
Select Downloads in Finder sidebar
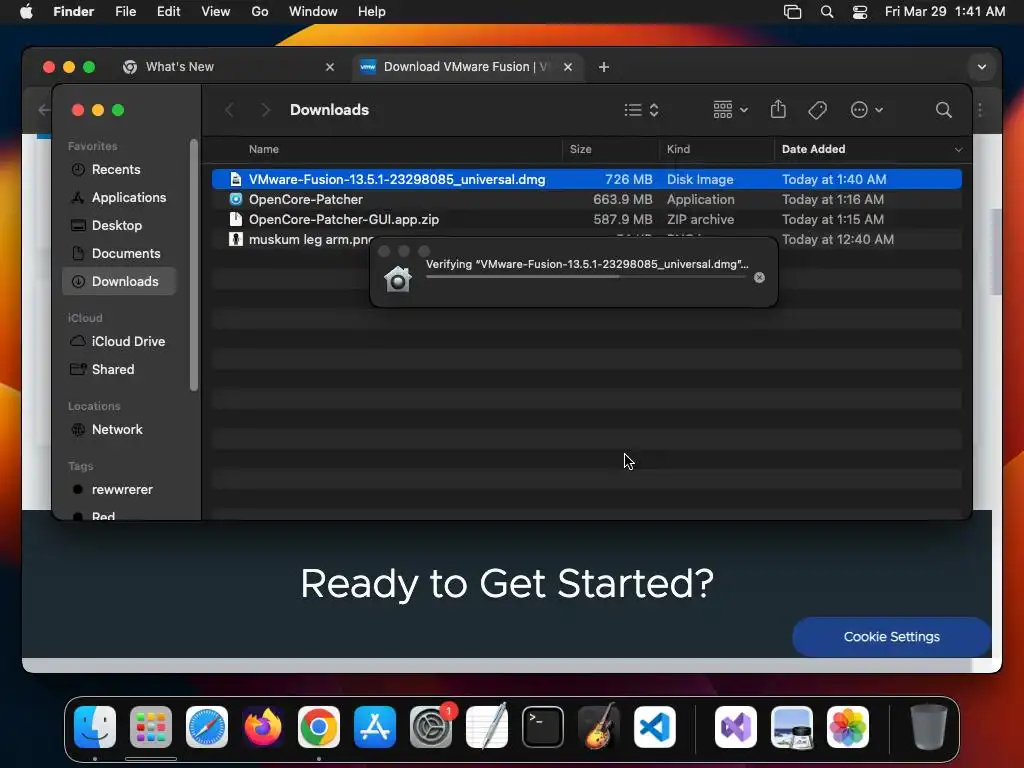120,281
